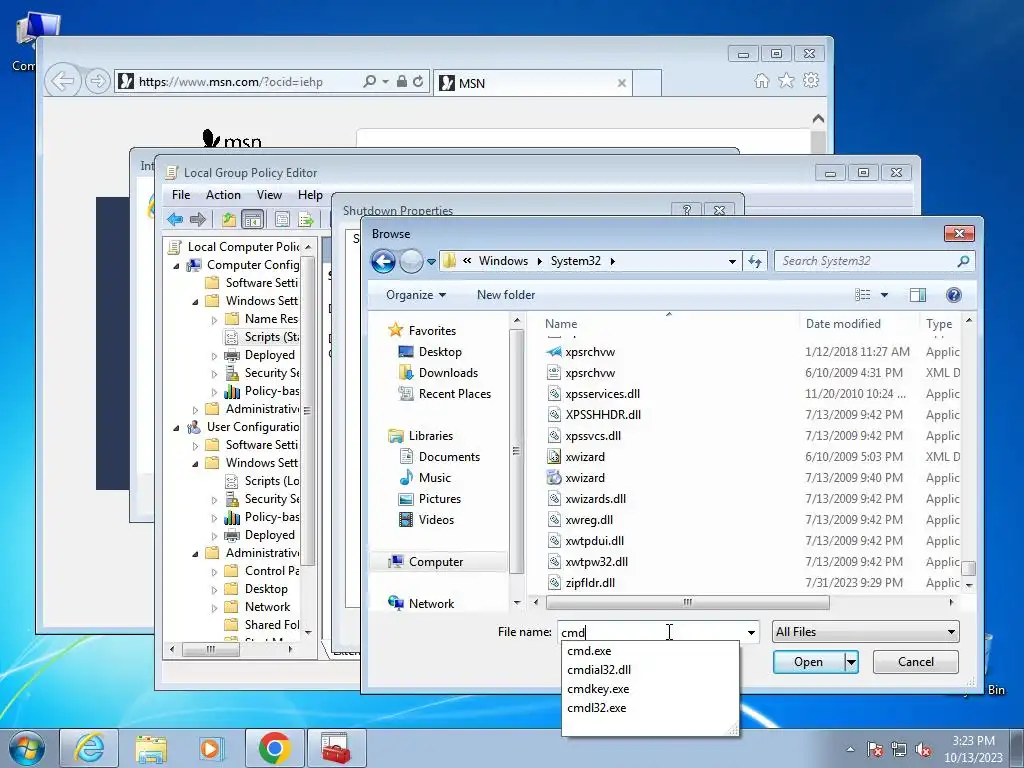This screenshot has height=768, width=1024.
Task: Change the view using the views icon
Action: click(x=863, y=295)
